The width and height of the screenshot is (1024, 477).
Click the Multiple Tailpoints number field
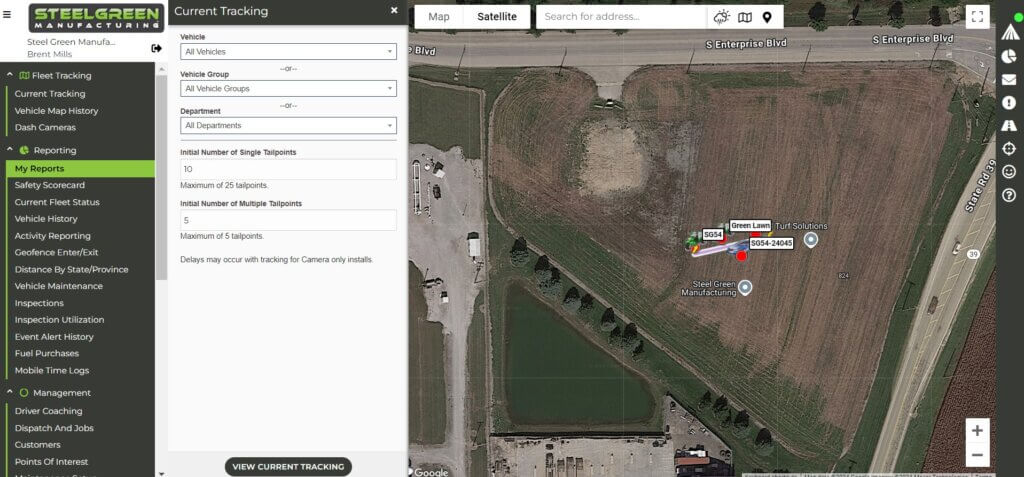tap(288, 220)
